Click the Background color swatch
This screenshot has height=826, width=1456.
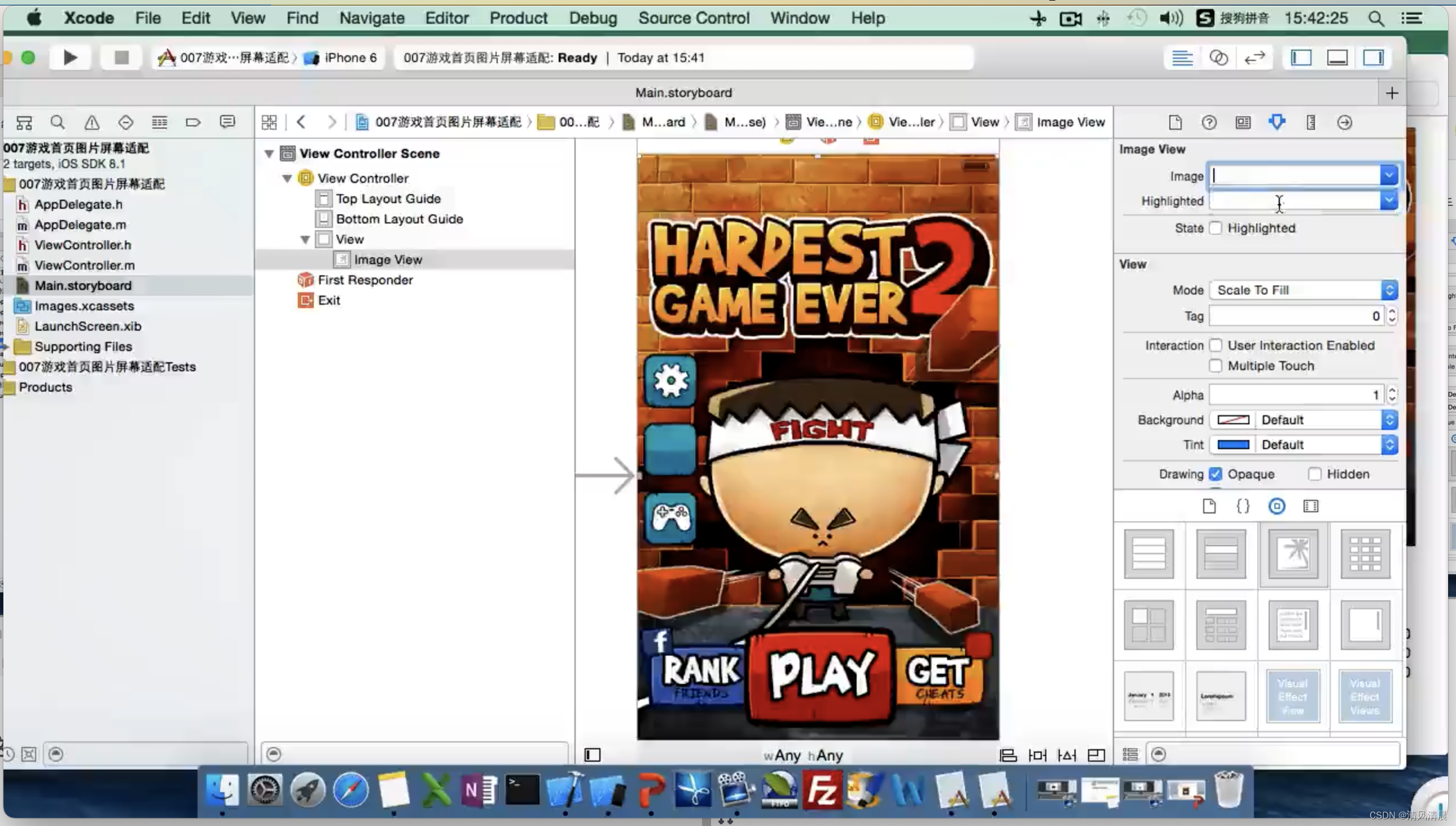pos(1233,420)
